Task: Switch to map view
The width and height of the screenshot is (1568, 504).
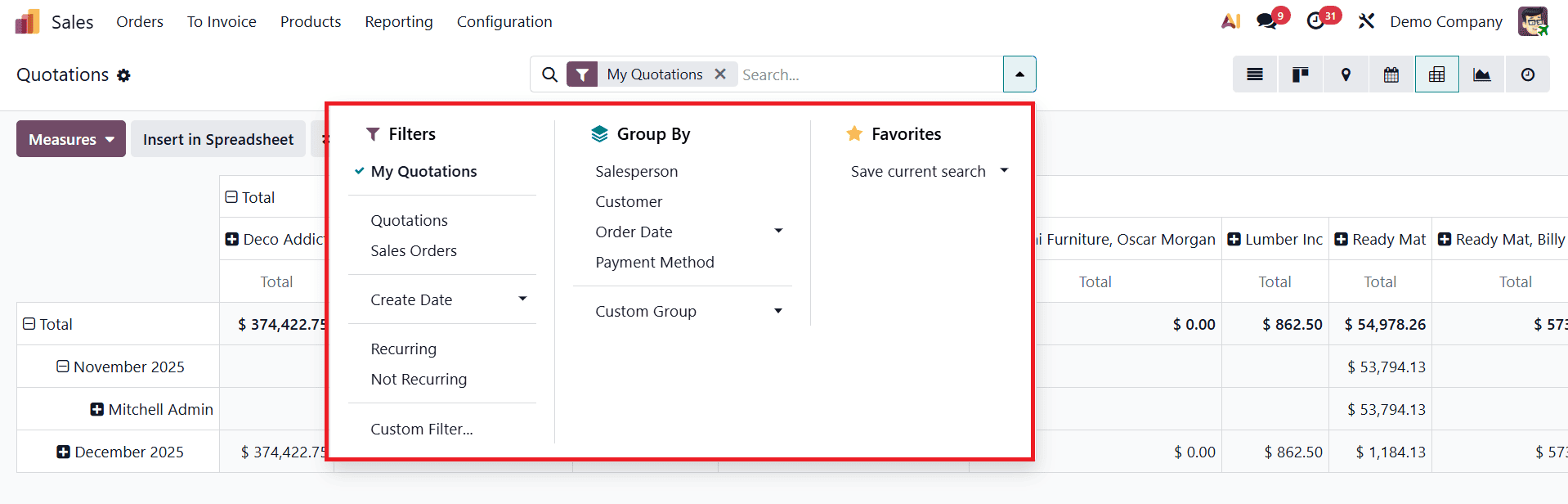Action: pyautogui.click(x=1346, y=74)
